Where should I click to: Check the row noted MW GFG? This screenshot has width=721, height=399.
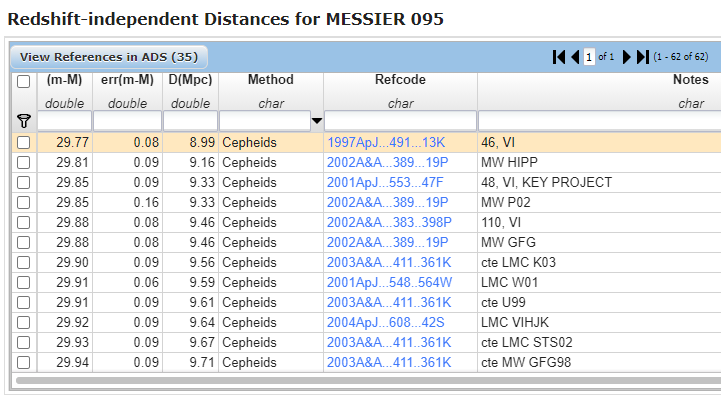(23, 243)
